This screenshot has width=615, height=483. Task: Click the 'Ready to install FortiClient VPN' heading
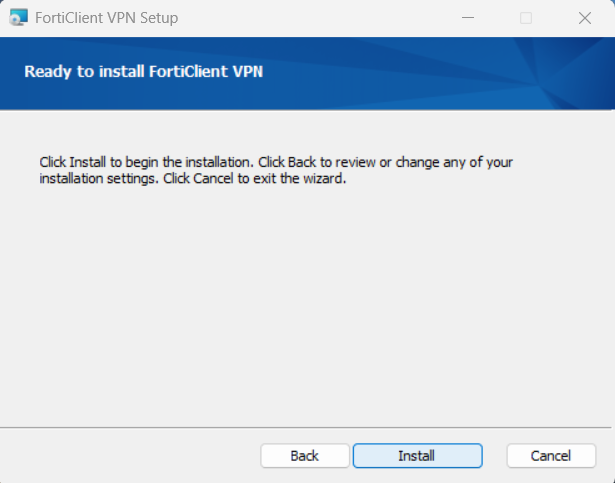point(144,71)
